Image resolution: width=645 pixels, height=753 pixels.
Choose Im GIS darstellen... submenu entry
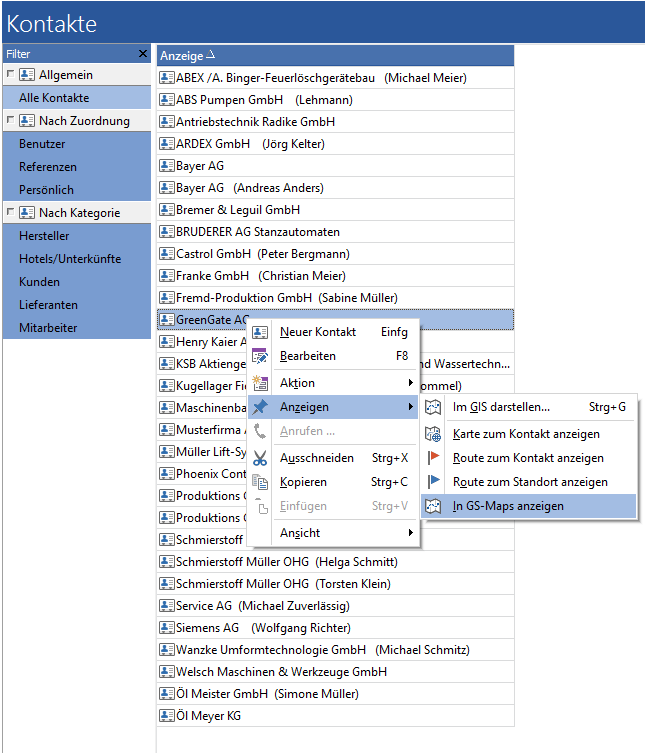[x=529, y=407]
